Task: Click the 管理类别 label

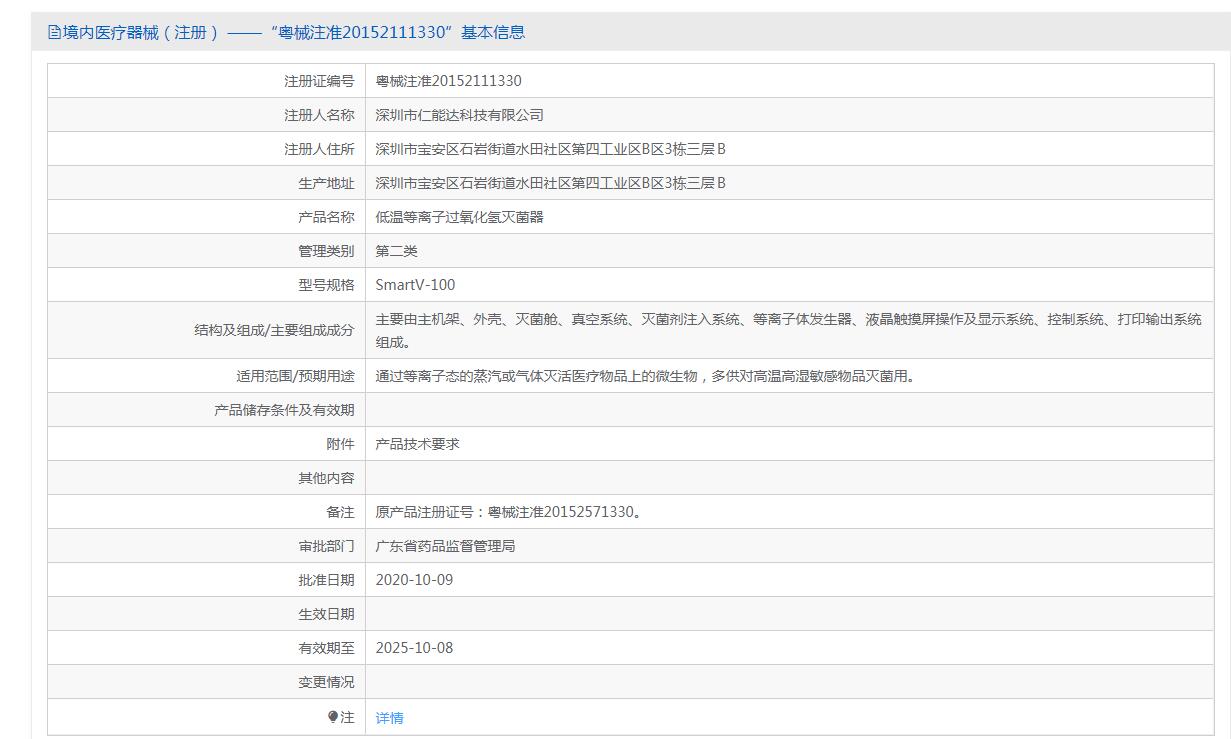Action: point(326,251)
